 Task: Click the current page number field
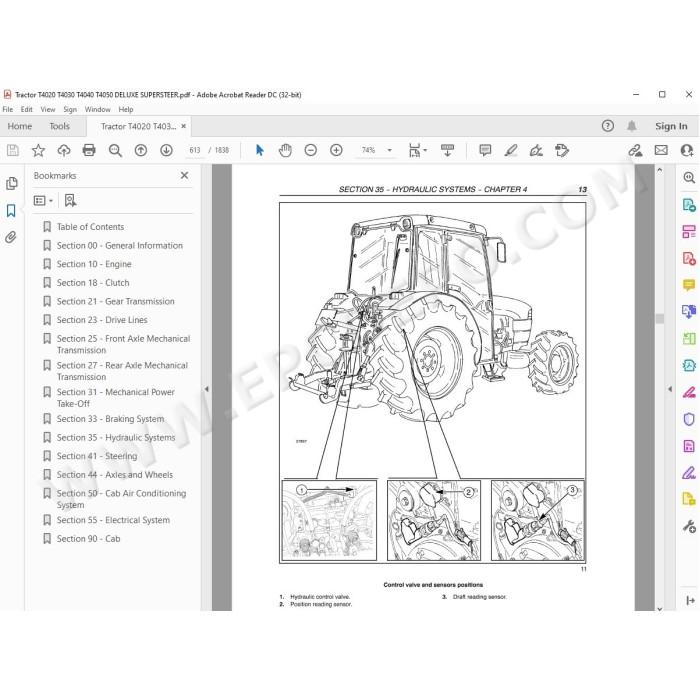195,150
